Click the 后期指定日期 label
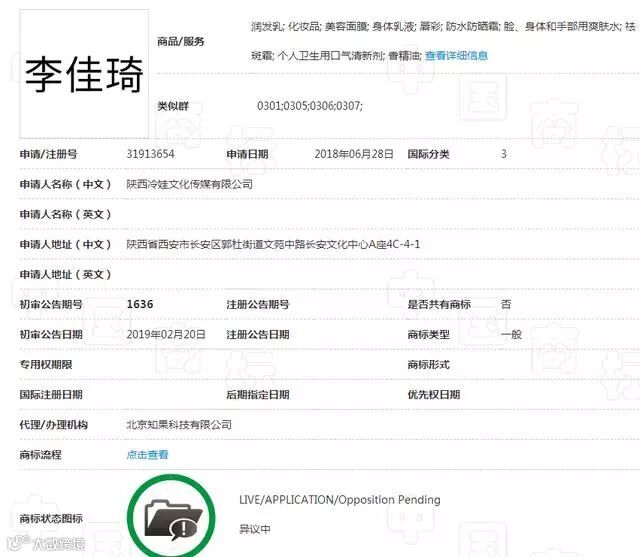This screenshot has height=557, width=640. 258,395
